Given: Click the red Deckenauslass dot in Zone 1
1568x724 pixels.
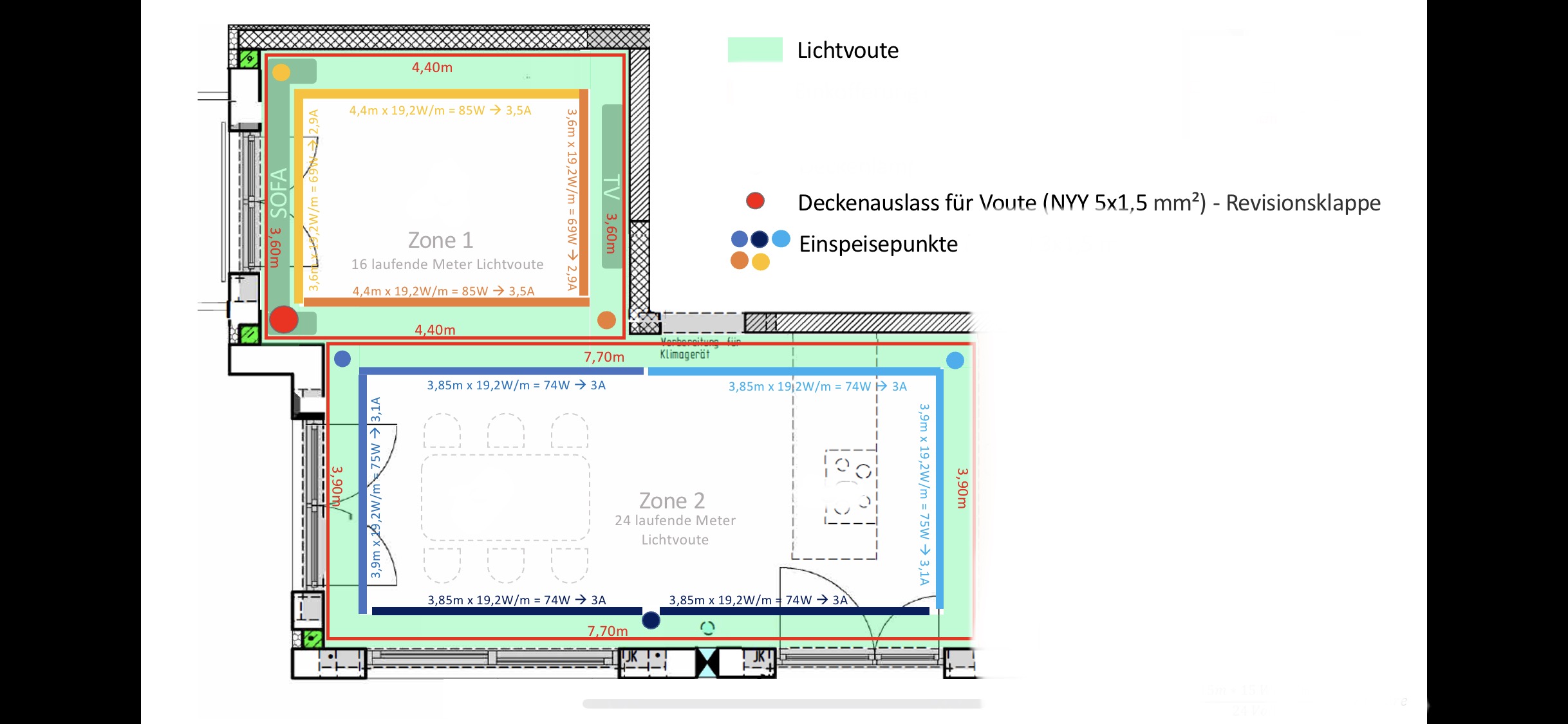Looking at the screenshot, I should (x=284, y=319).
